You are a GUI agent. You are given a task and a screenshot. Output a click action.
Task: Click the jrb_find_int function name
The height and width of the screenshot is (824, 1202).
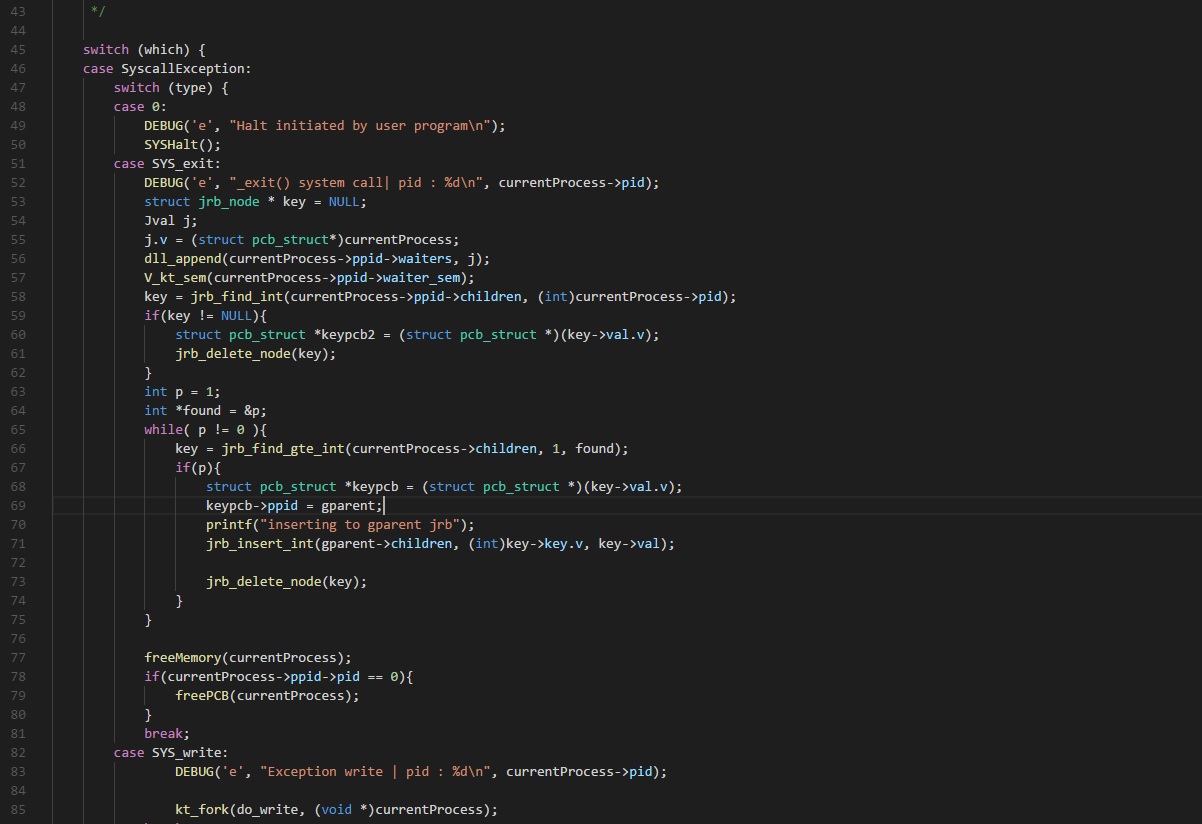[235, 296]
